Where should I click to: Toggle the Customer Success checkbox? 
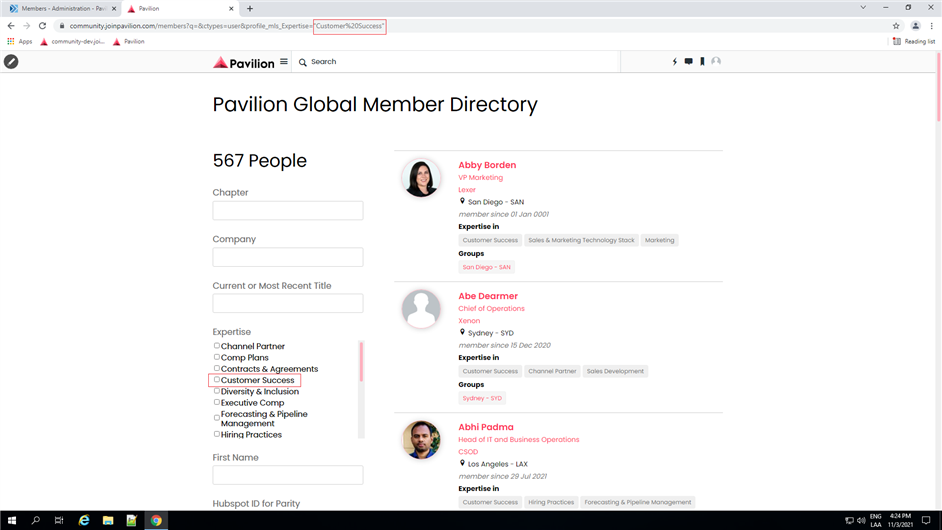pyautogui.click(x=217, y=380)
